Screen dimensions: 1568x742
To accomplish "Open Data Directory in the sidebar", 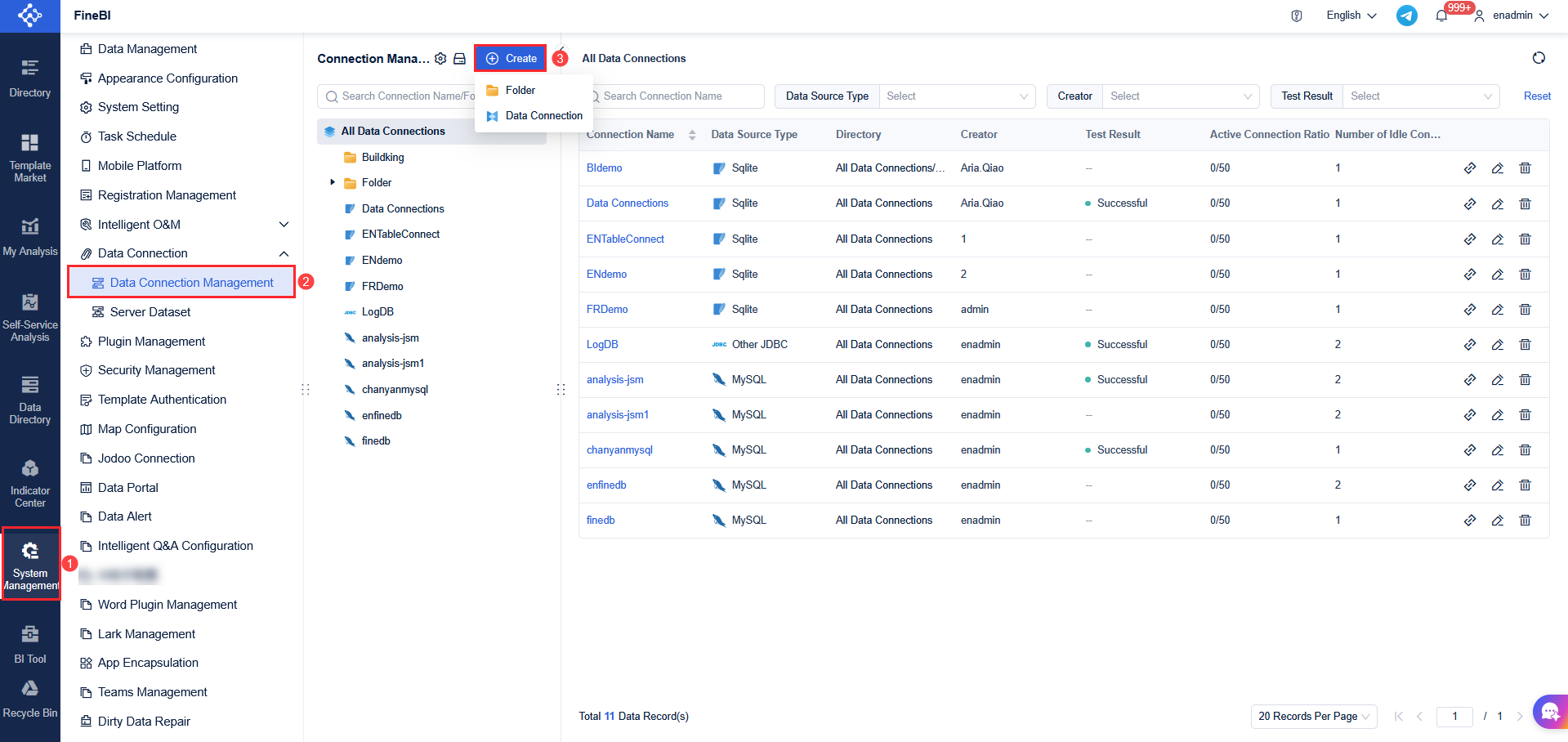I will point(30,400).
